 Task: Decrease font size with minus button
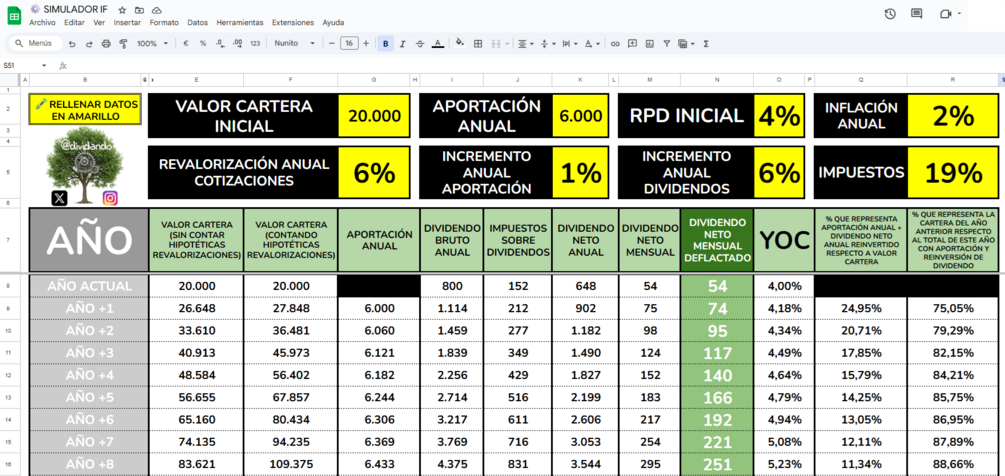pyautogui.click(x=331, y=44)
